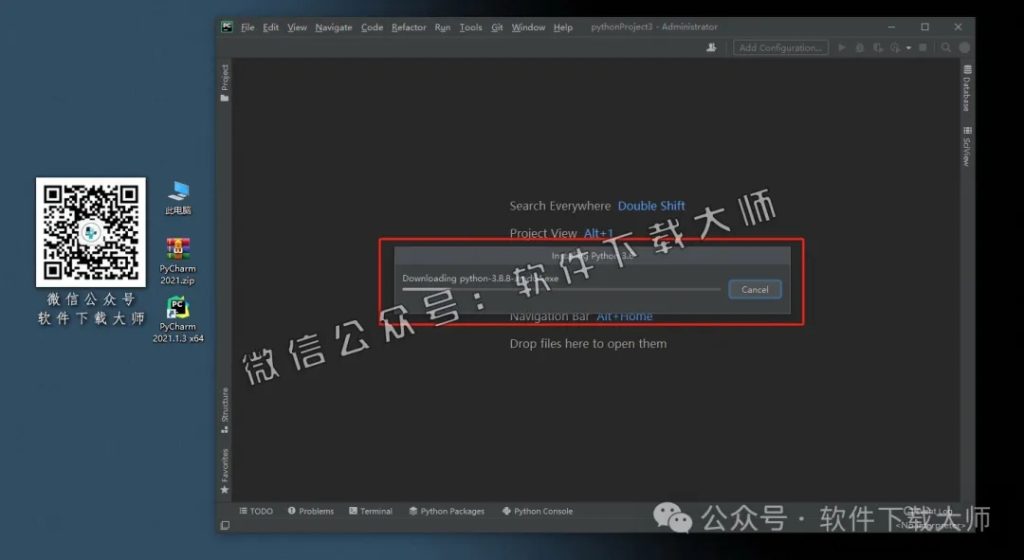Viewport: 1024px width, 560px height.
Task: Open the Navigate menu
Action: [333, 27]
